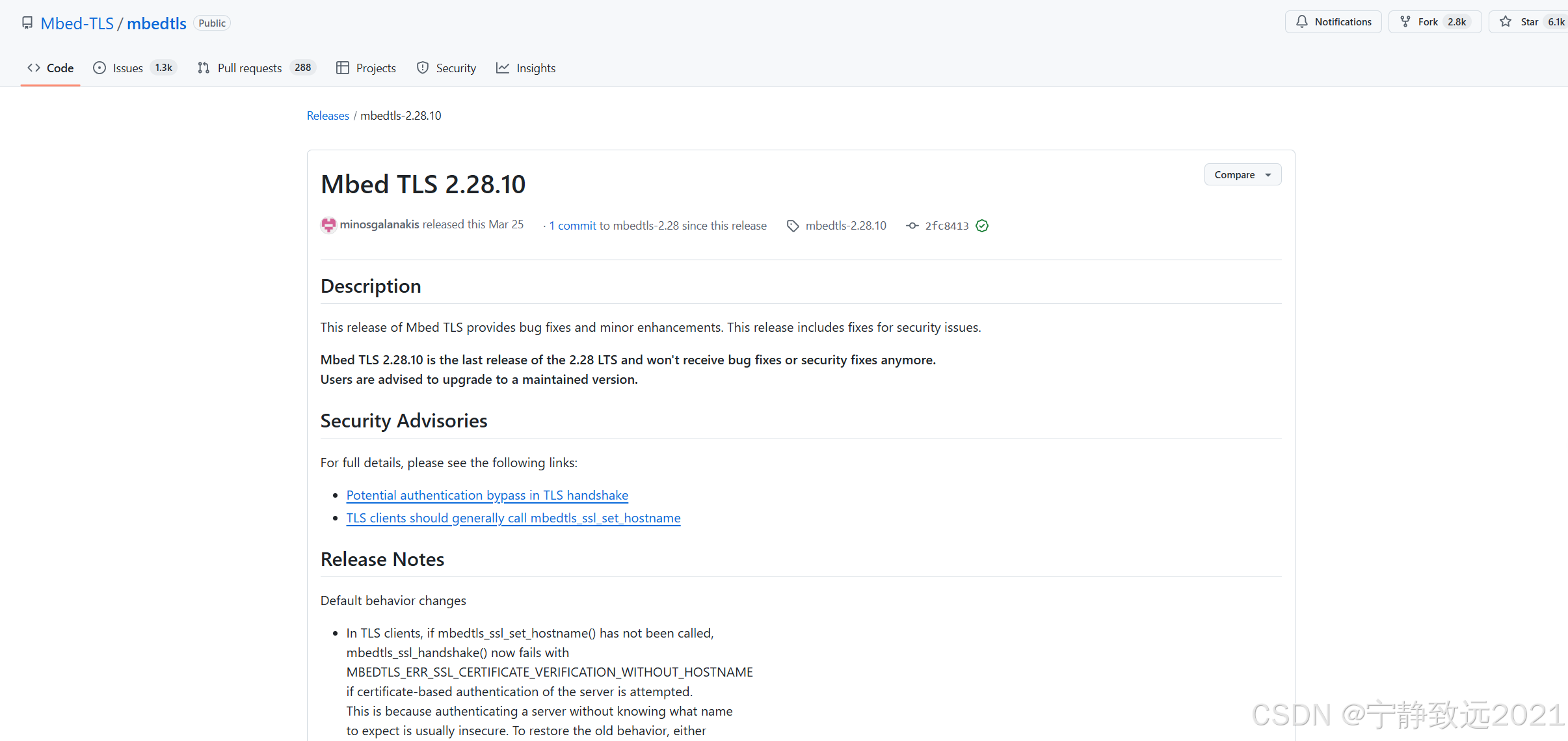Viewport: 1568px width, 741px height.
Task: Click the Security shield icon
Action: (423, 68)
